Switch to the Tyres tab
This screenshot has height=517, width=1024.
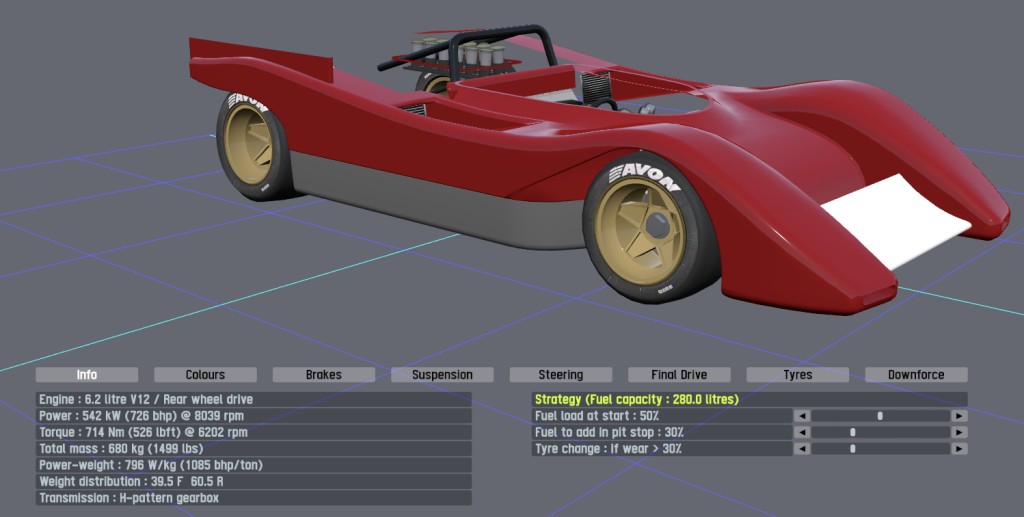[x=798, y=375]
